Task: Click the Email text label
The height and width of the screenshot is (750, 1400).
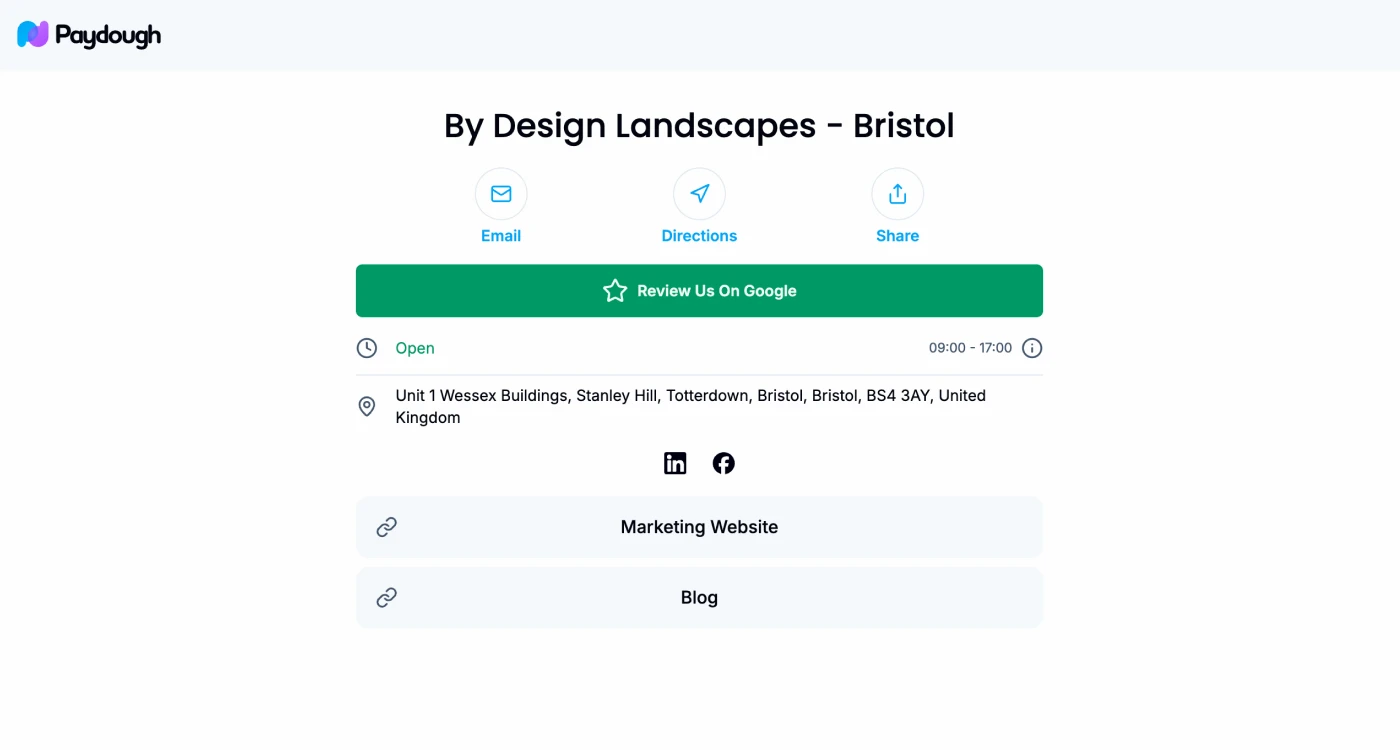Action: [x=501, y=236]
